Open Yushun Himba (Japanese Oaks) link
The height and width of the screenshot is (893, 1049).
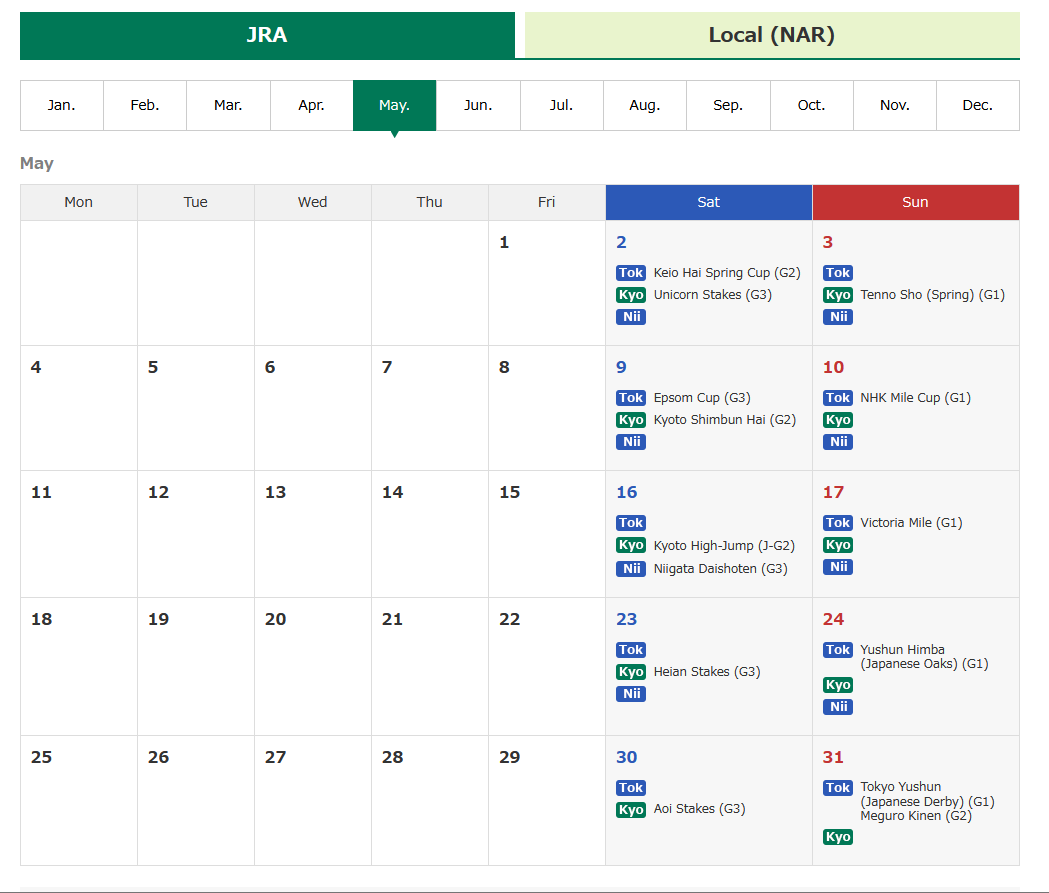[924, 657]
